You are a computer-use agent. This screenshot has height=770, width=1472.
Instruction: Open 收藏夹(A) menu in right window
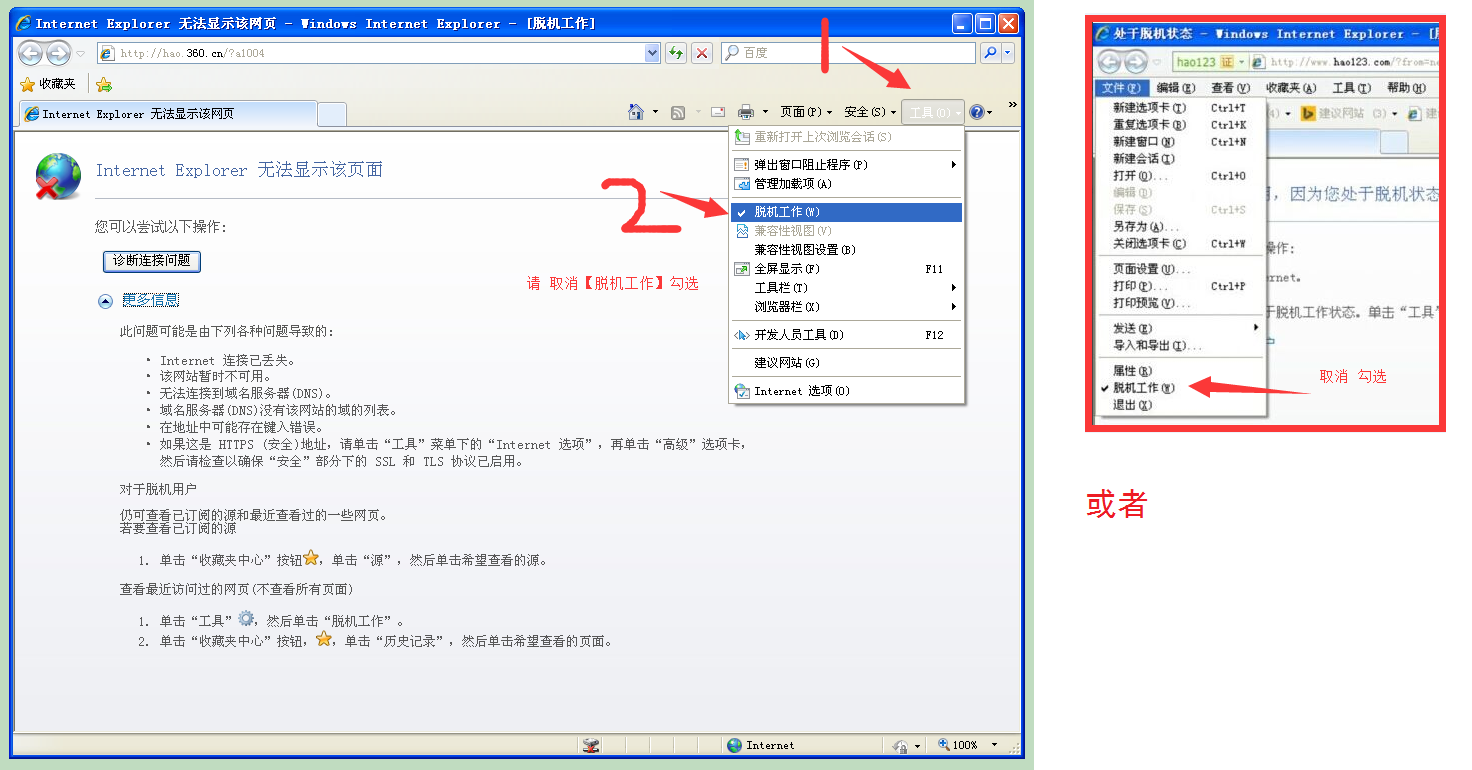click(1291, 88)
